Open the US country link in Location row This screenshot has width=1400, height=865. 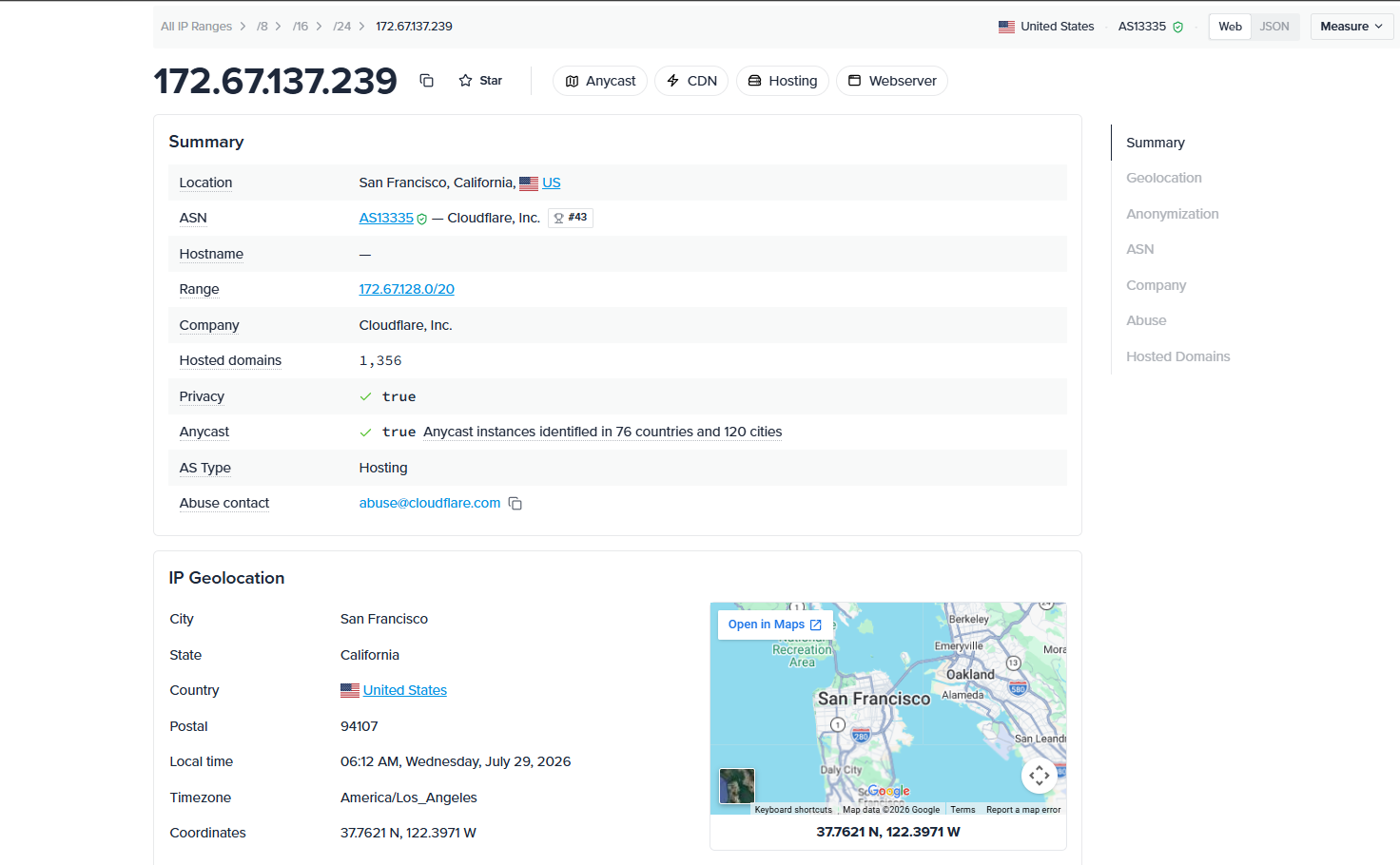coord(551,183)
